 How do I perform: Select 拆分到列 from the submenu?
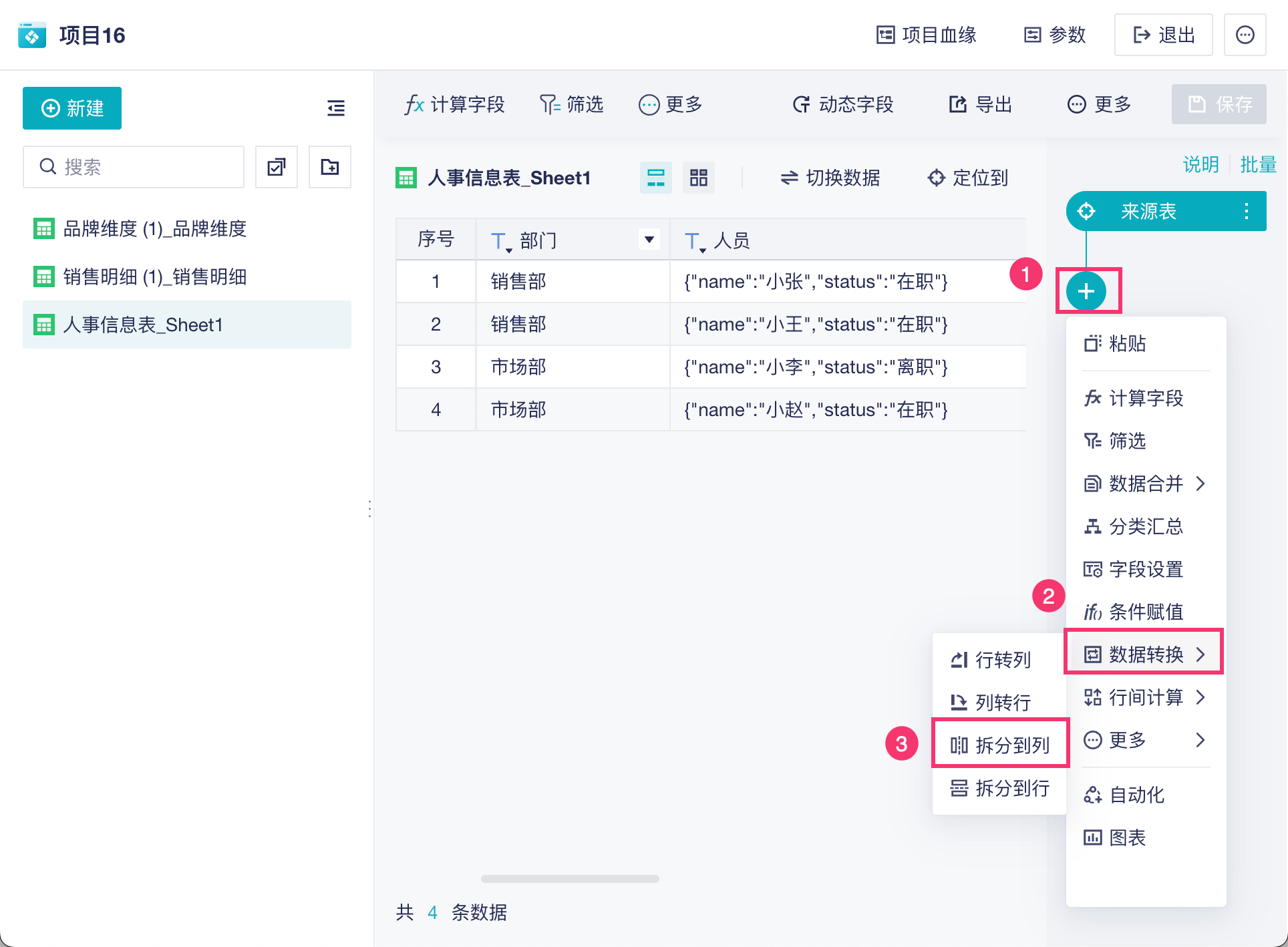tap(1000, 745)
